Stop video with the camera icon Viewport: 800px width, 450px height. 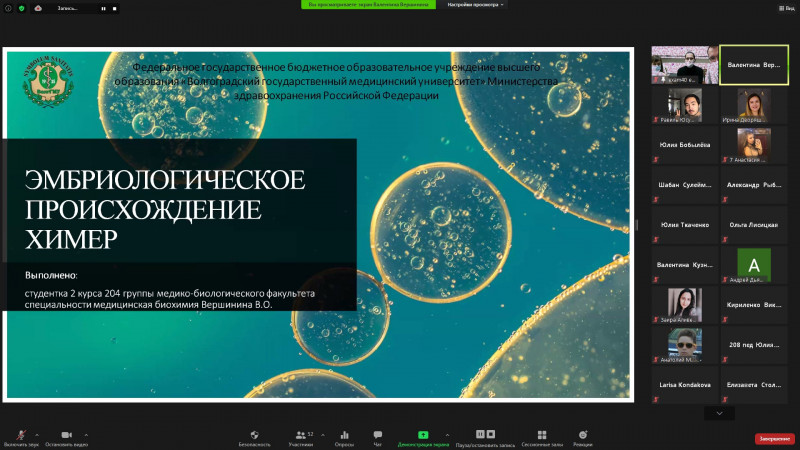66,435
